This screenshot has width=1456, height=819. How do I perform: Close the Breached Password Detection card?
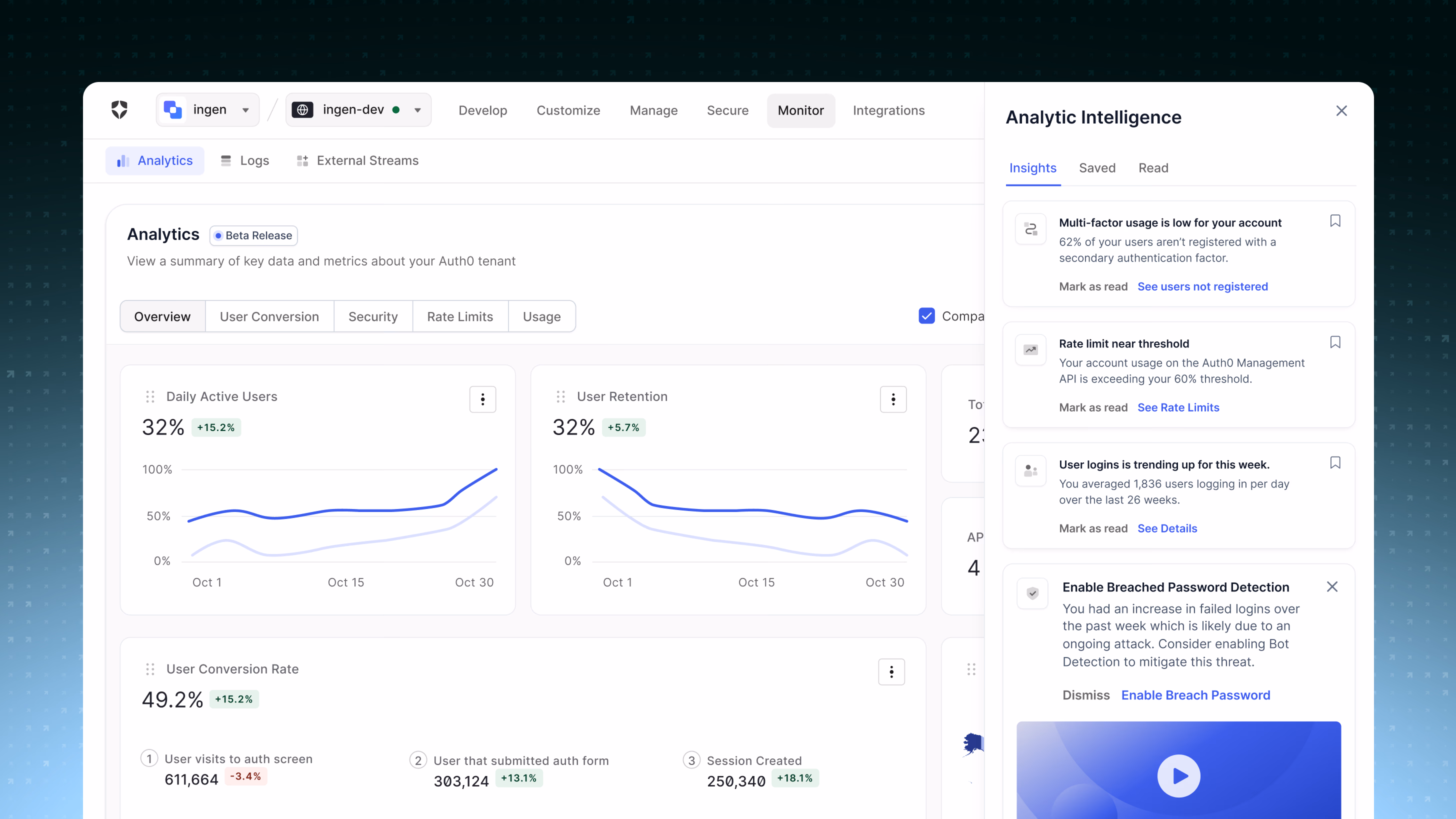[x=1331, y=586]
